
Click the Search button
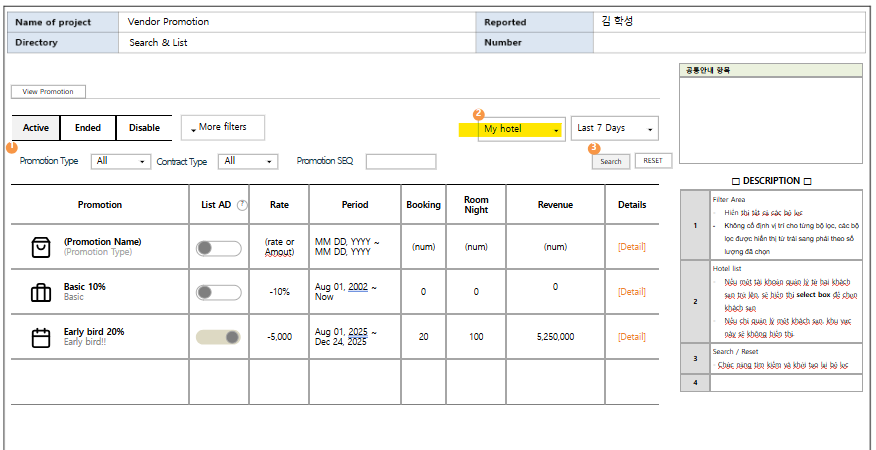[610, 161]
